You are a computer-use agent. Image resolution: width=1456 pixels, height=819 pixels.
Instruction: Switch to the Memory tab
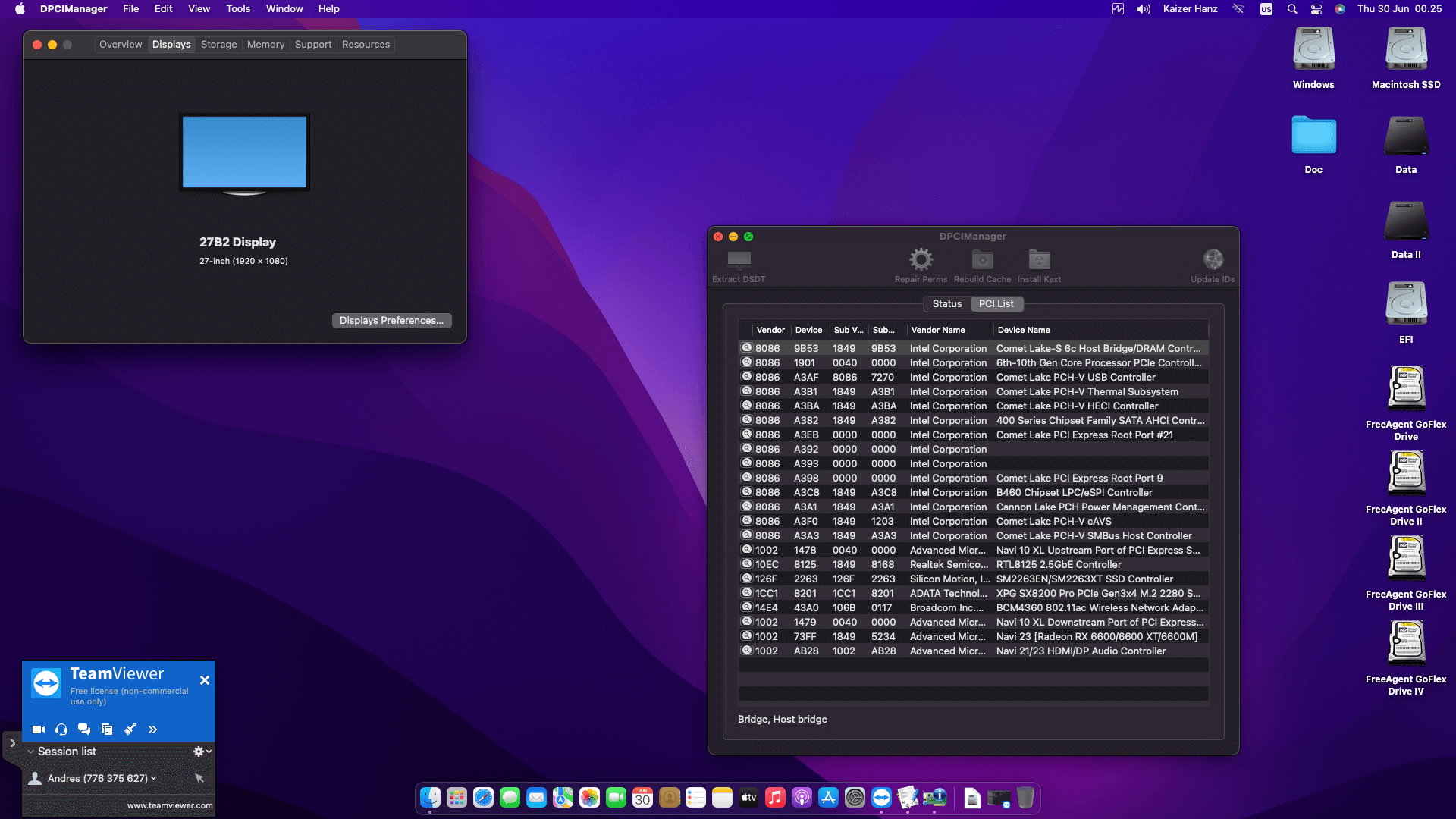coord(265,45)
